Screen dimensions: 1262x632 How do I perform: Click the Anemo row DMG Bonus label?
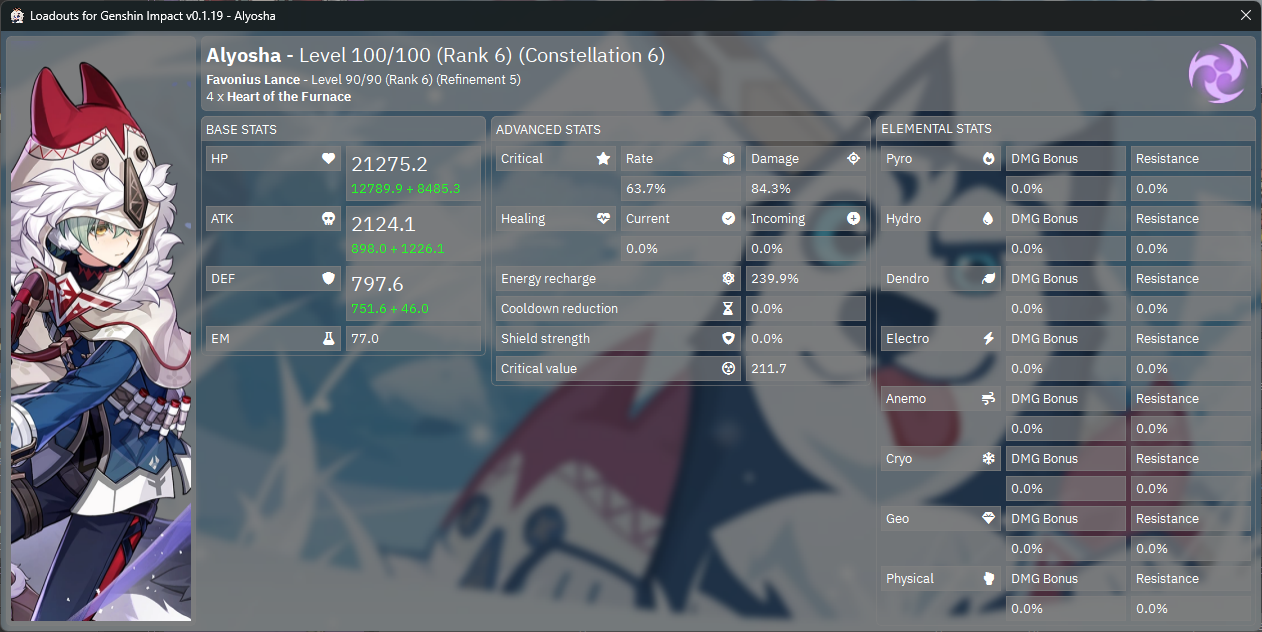click(x=1066, y=399)
